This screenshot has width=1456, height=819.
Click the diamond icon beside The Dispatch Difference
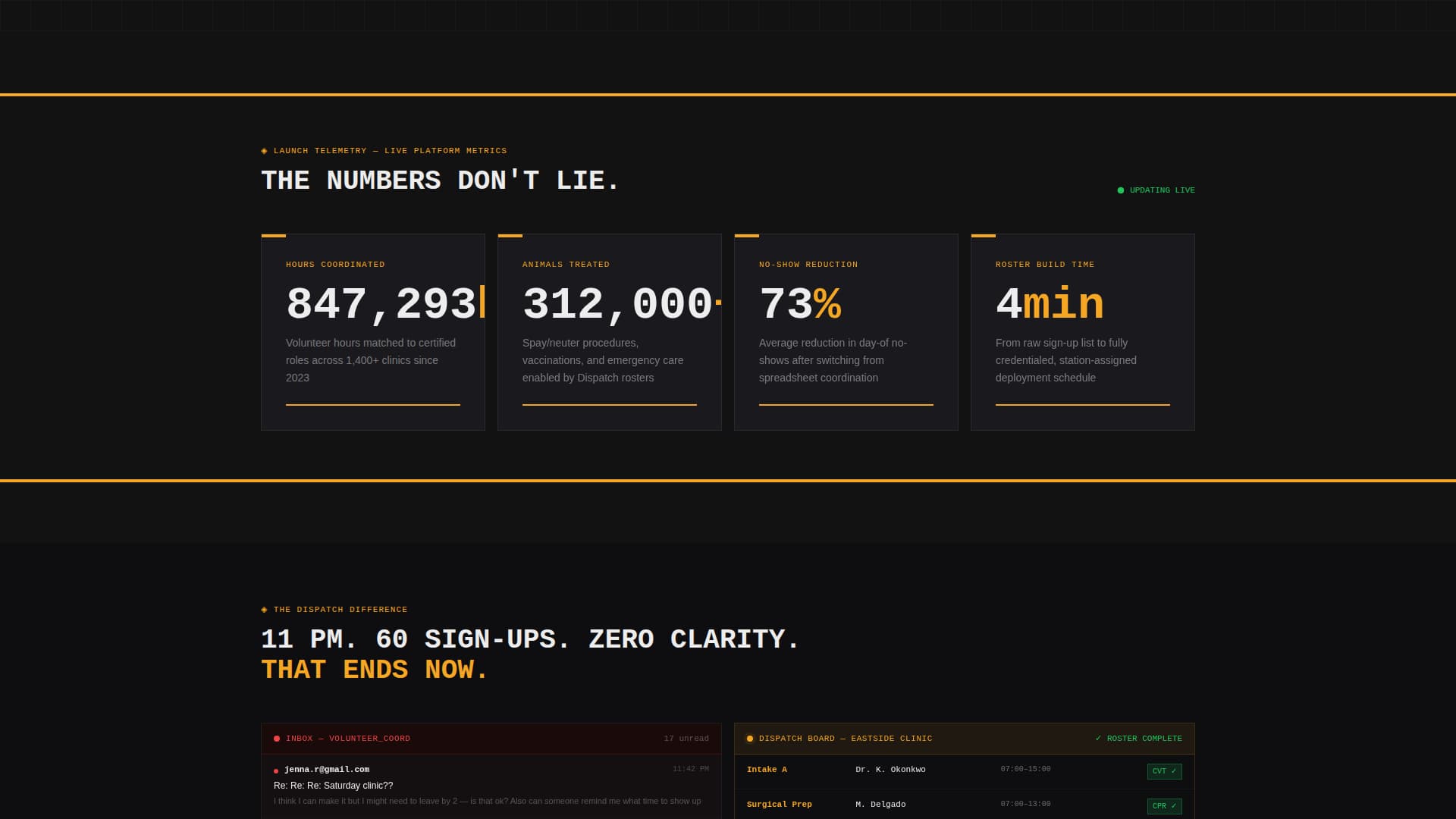pos(264,610)
